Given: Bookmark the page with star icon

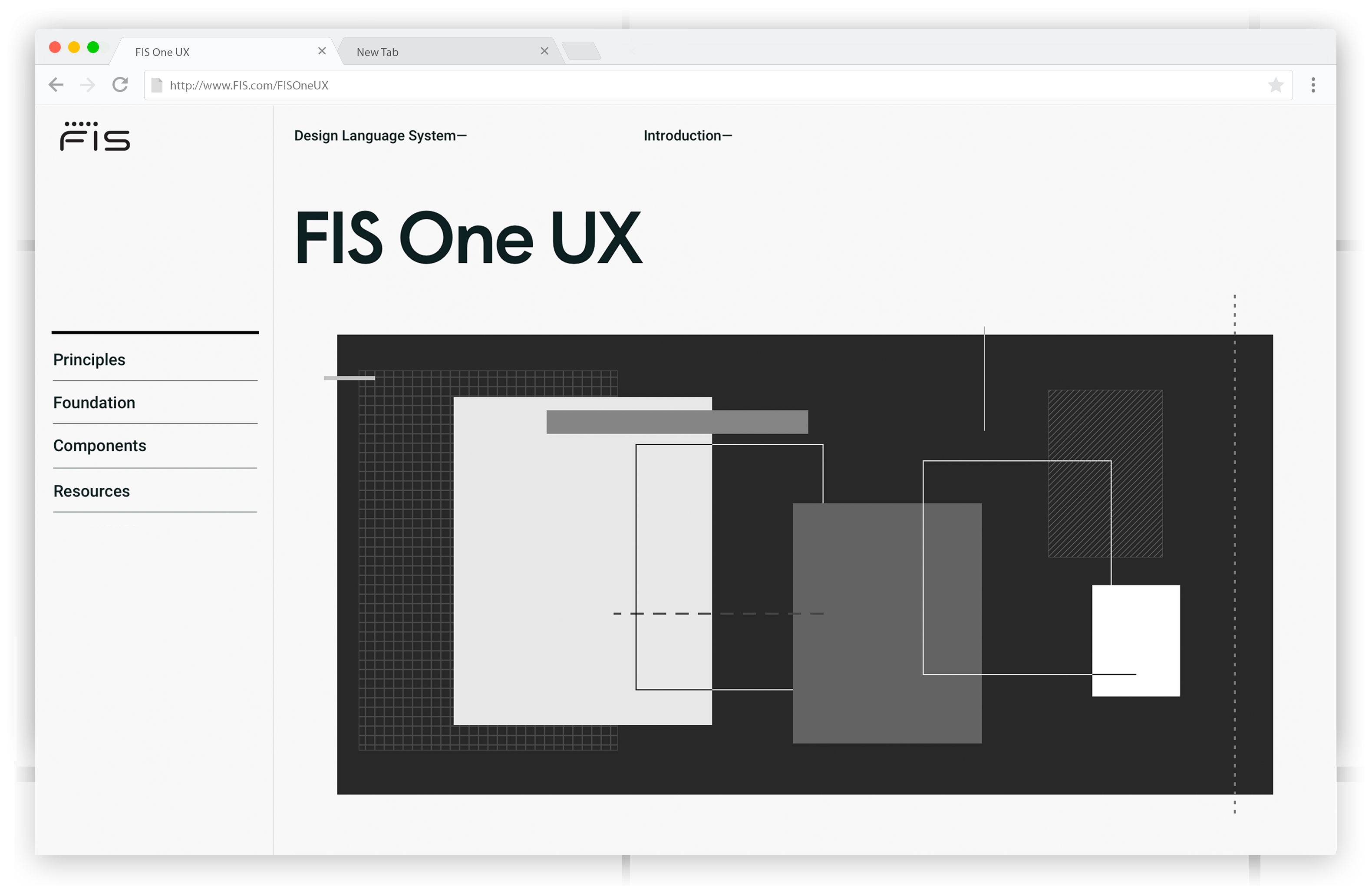Looking at the screenshot, I should point(1276,85).
